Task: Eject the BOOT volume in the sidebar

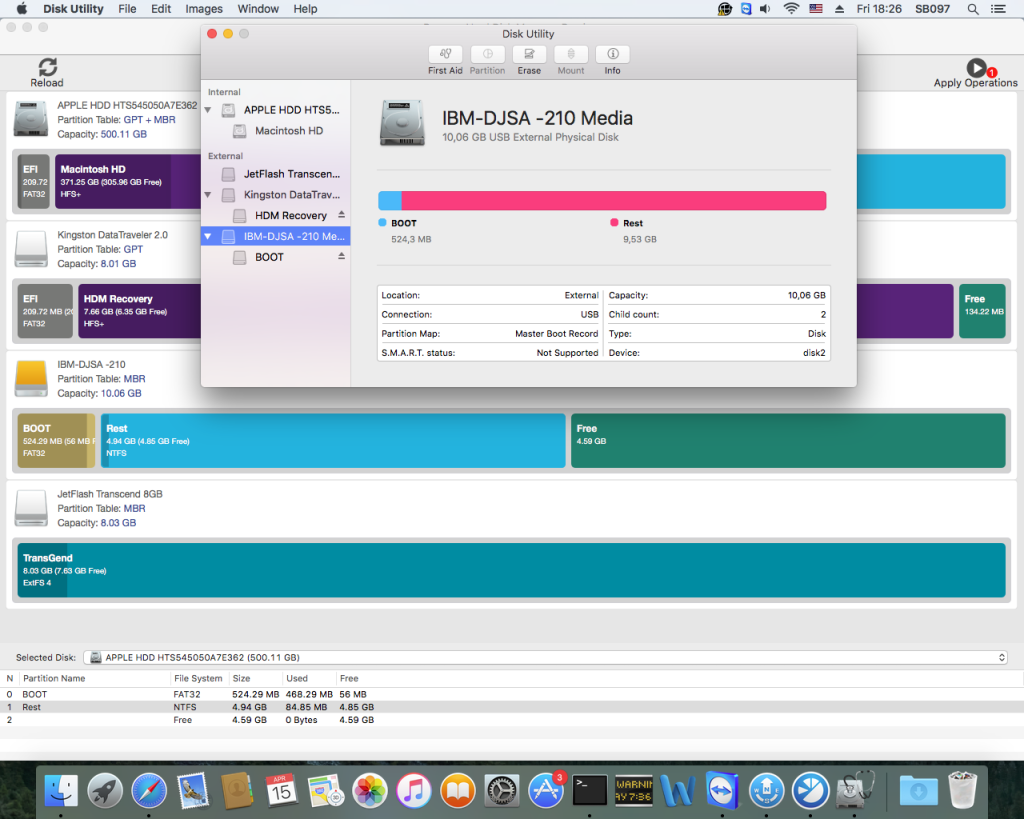Action: 341,257
